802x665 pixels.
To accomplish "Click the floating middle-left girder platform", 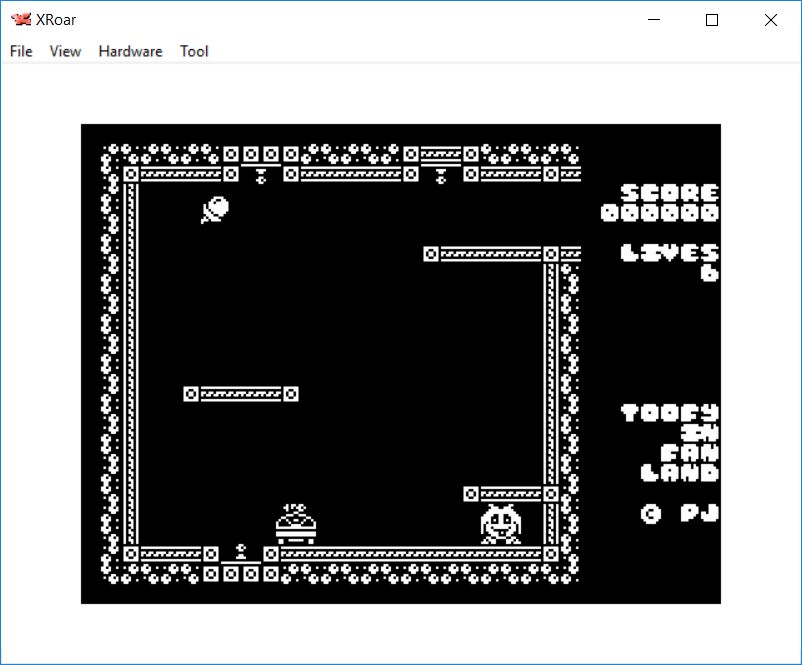I will (241, 394).
